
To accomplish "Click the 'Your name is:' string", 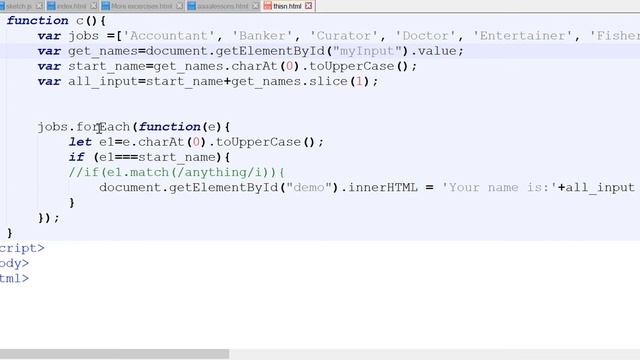I will click(500, 187).
